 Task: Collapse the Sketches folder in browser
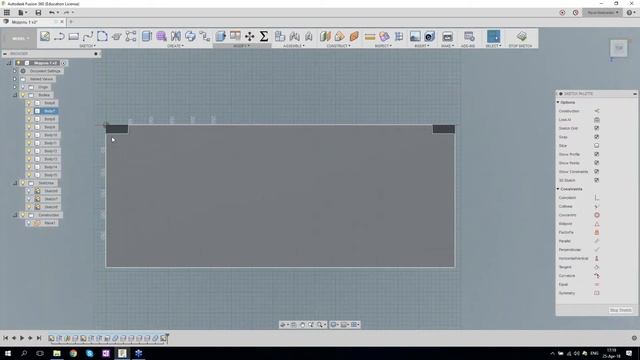click(x=15, y=183)
